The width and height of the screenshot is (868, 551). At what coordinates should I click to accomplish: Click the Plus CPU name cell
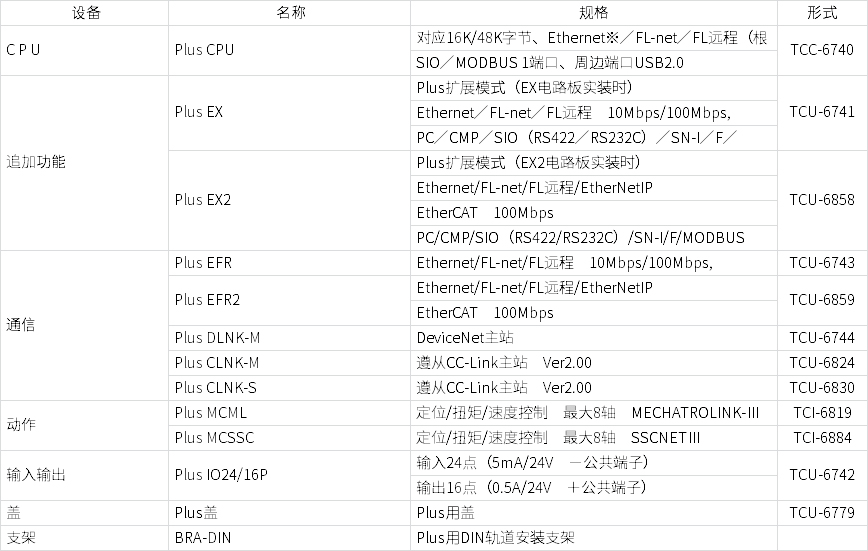pyautogui.click(x=204, y=50)
